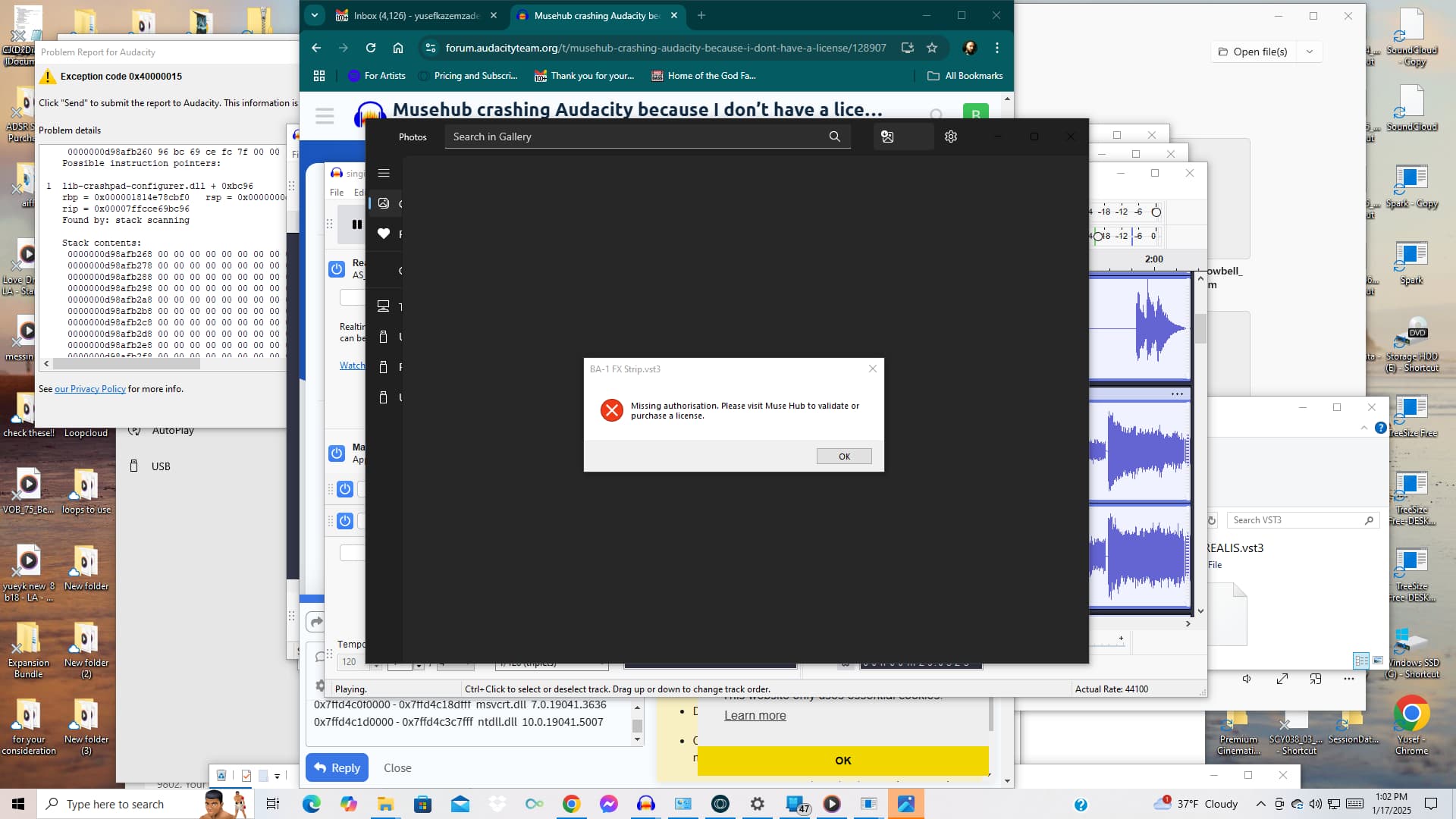Open Photos hamburger navigation menu
This screenshot has width=1456, height=819.
point(384,173)
